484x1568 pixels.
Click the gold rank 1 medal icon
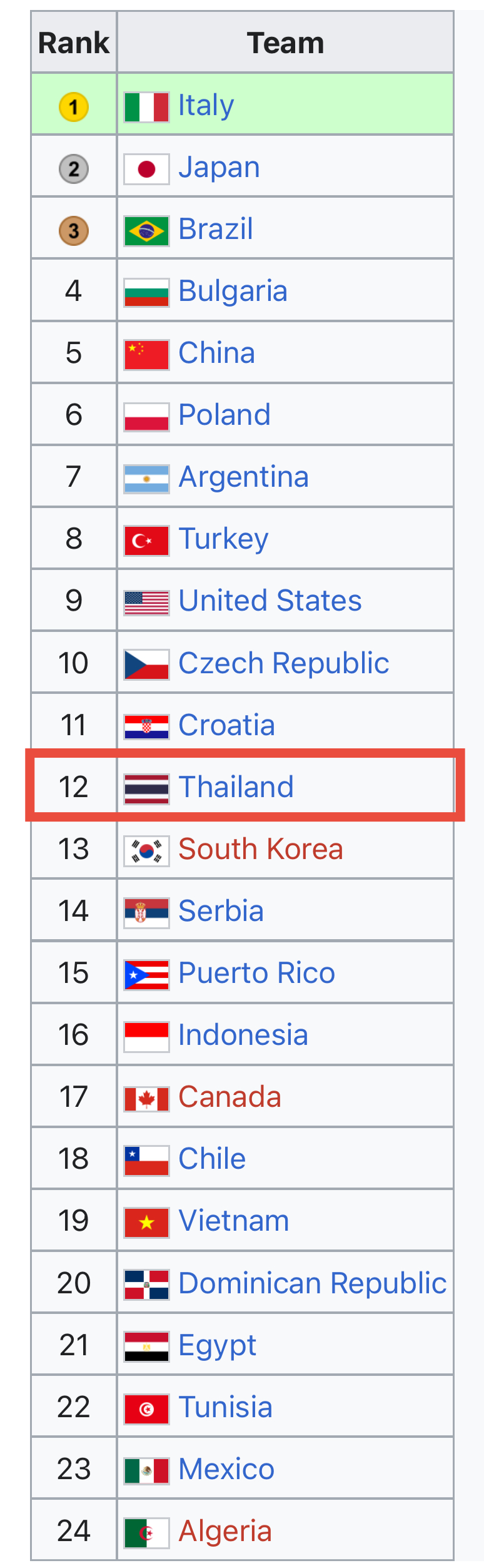click(74, 107)
